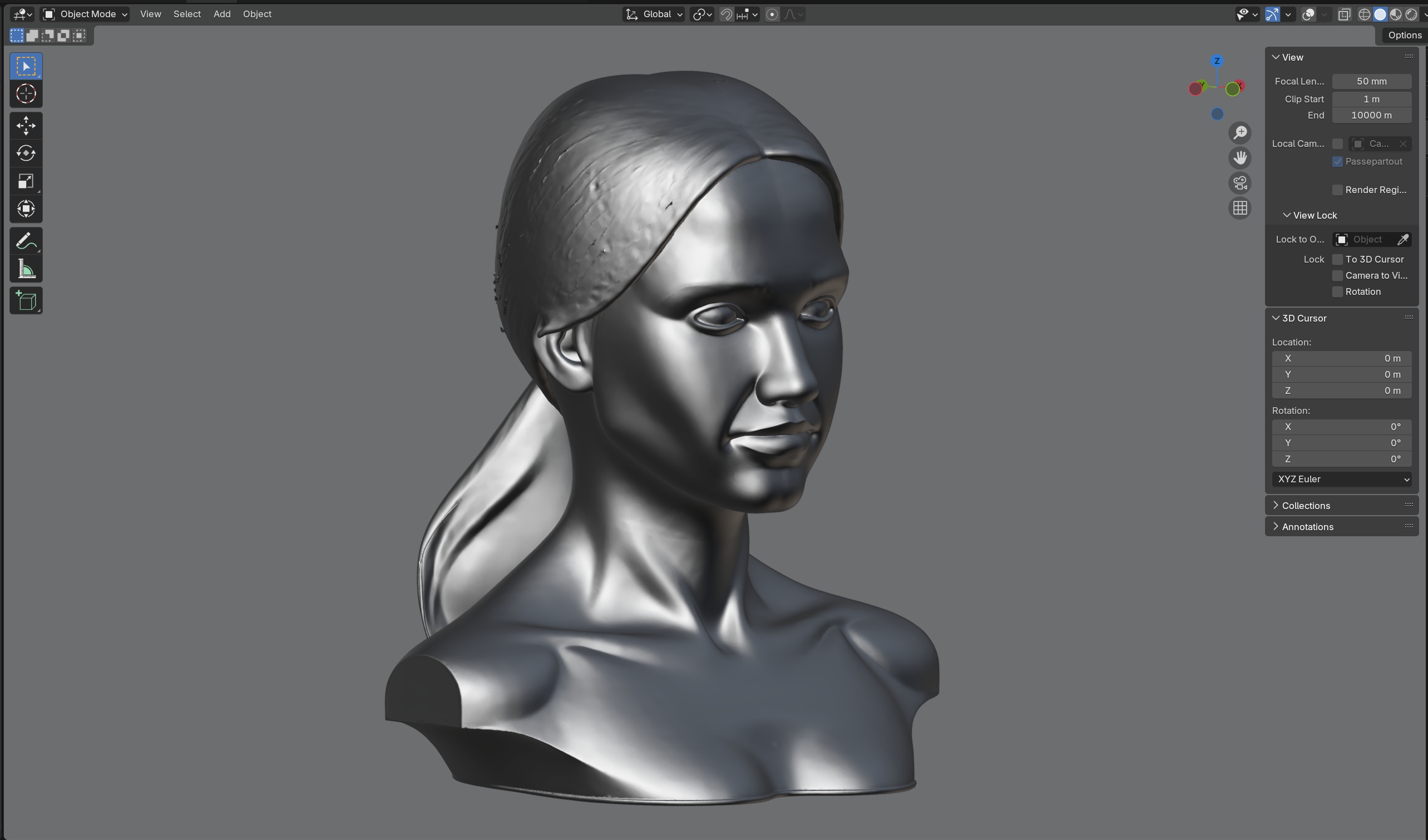Click the Z axis on navigation gizmo
The width and height of the screenshot is (1428, 840).
tap(1217, 61)
